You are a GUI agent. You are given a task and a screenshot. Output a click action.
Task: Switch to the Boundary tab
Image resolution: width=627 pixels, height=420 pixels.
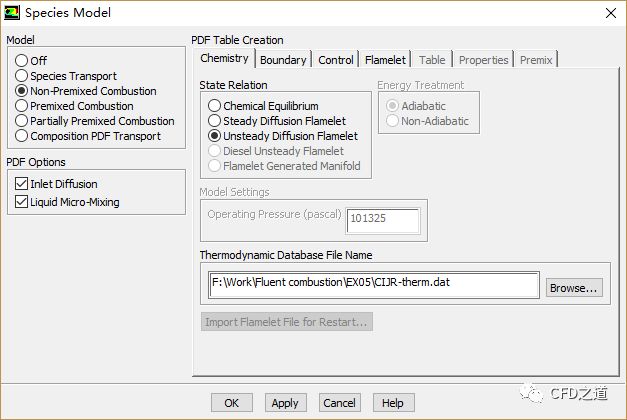[x=283, y=60]
